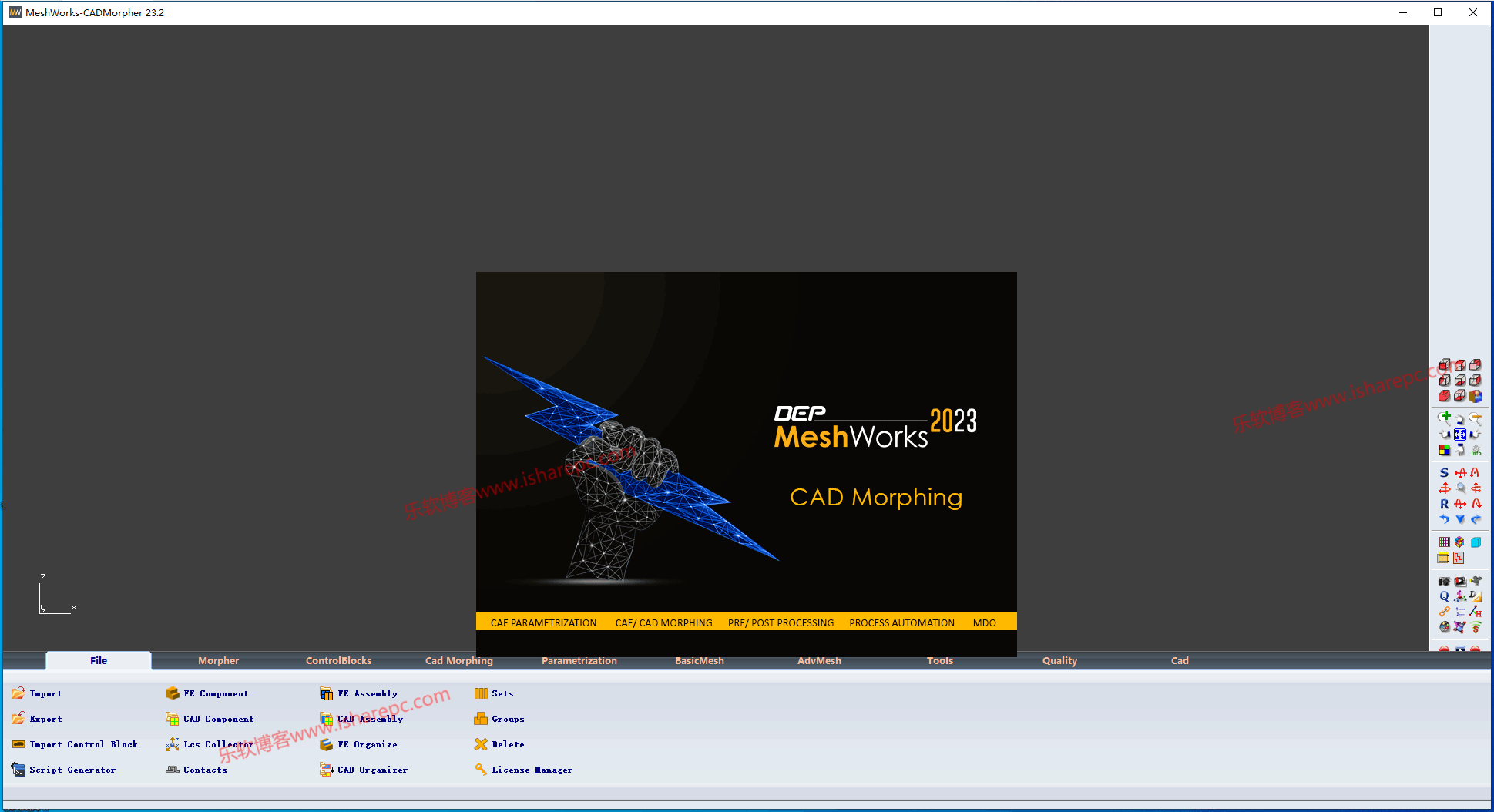Click the blue S icon
This screenshot has height=812, width=1494.
pos(1444,472)
